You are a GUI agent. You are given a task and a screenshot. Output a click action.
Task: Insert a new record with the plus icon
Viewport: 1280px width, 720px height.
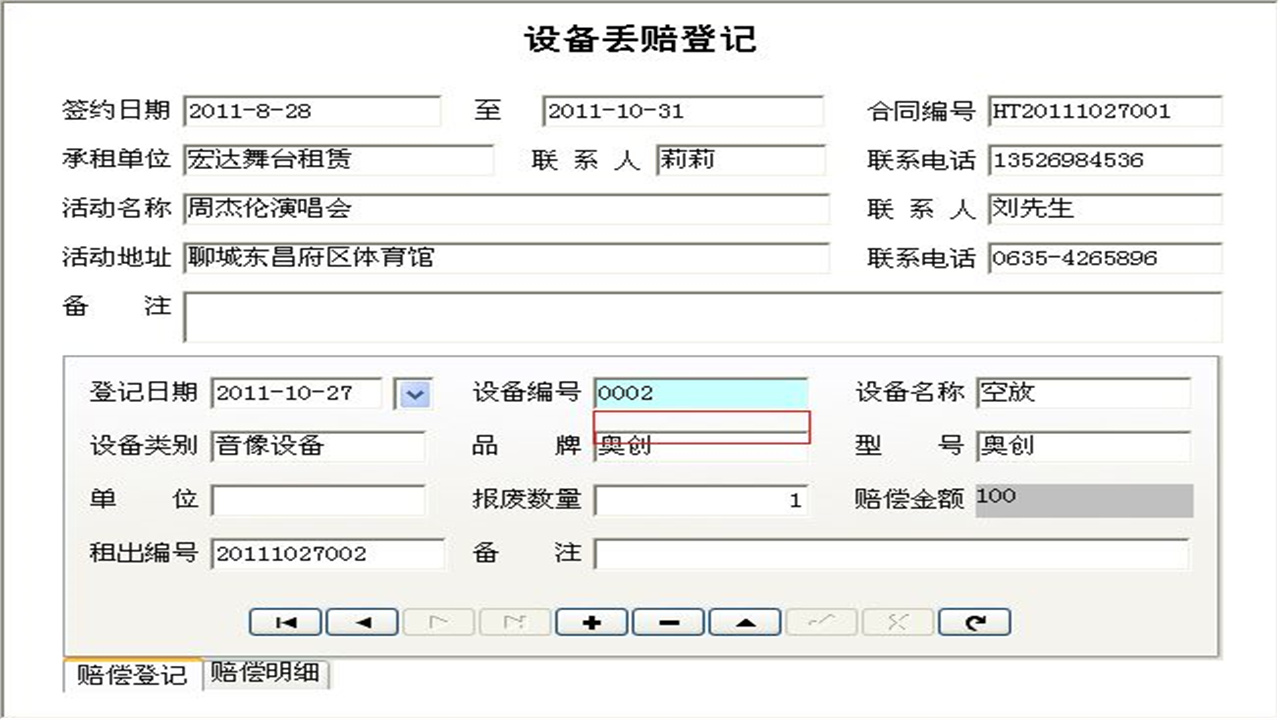click(591, 621)
